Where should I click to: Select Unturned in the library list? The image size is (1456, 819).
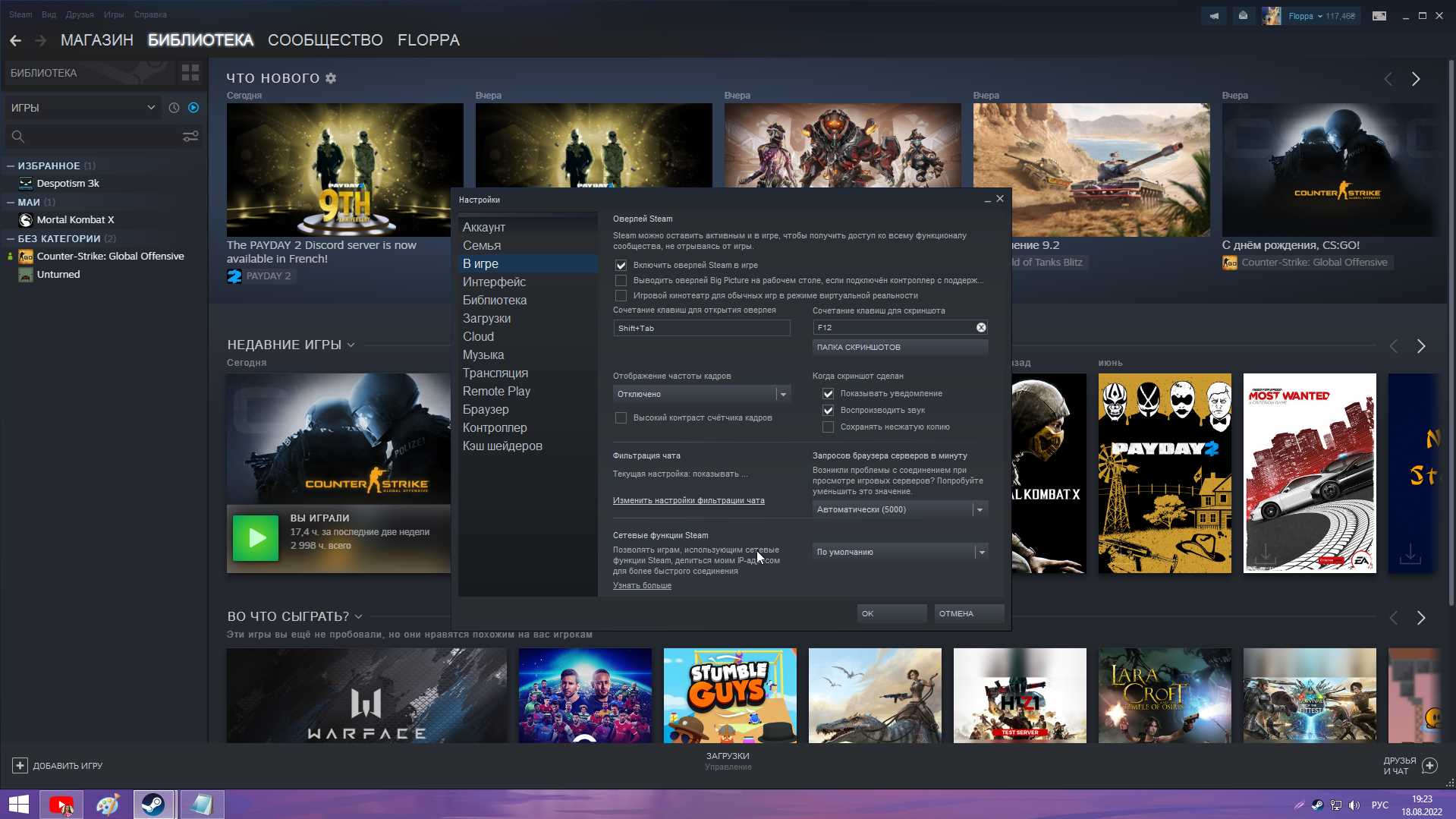[x=58, y=275]
